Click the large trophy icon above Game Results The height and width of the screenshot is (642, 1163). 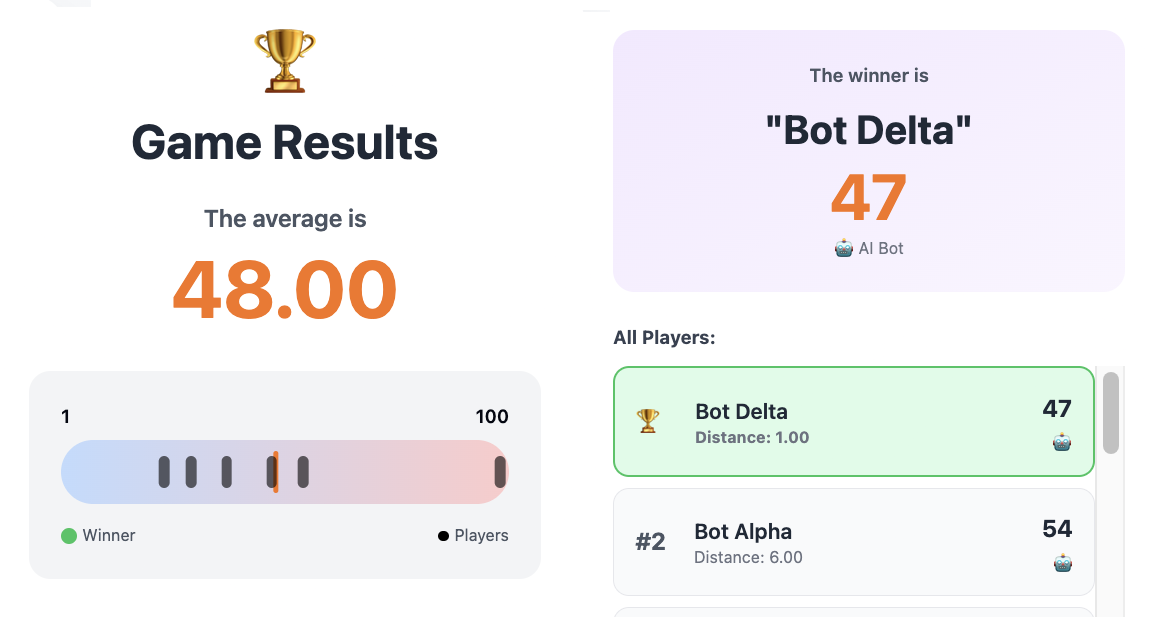pyautogui.click(x=285, y=61)
